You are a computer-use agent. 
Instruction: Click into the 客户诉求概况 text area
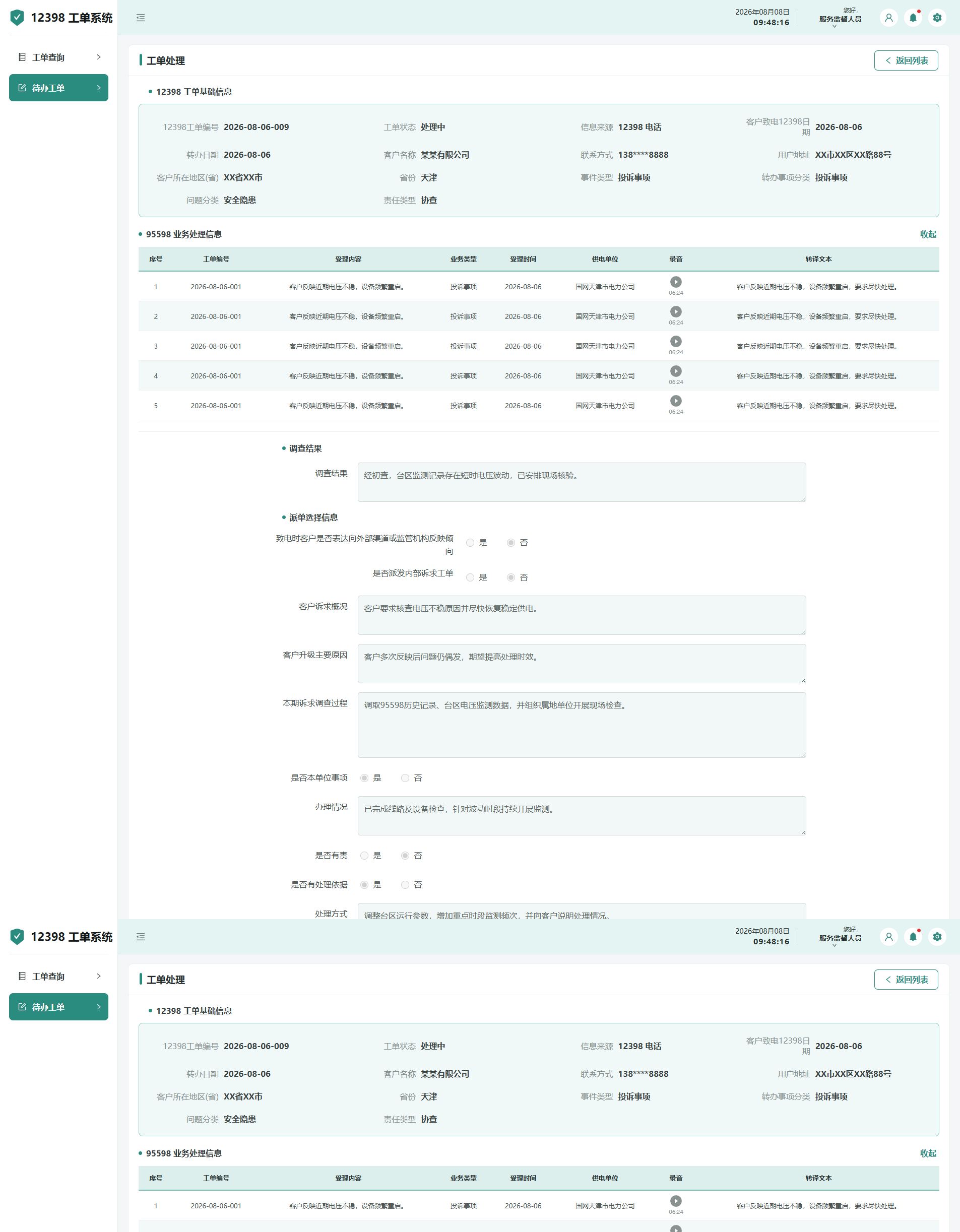(582, 615)
